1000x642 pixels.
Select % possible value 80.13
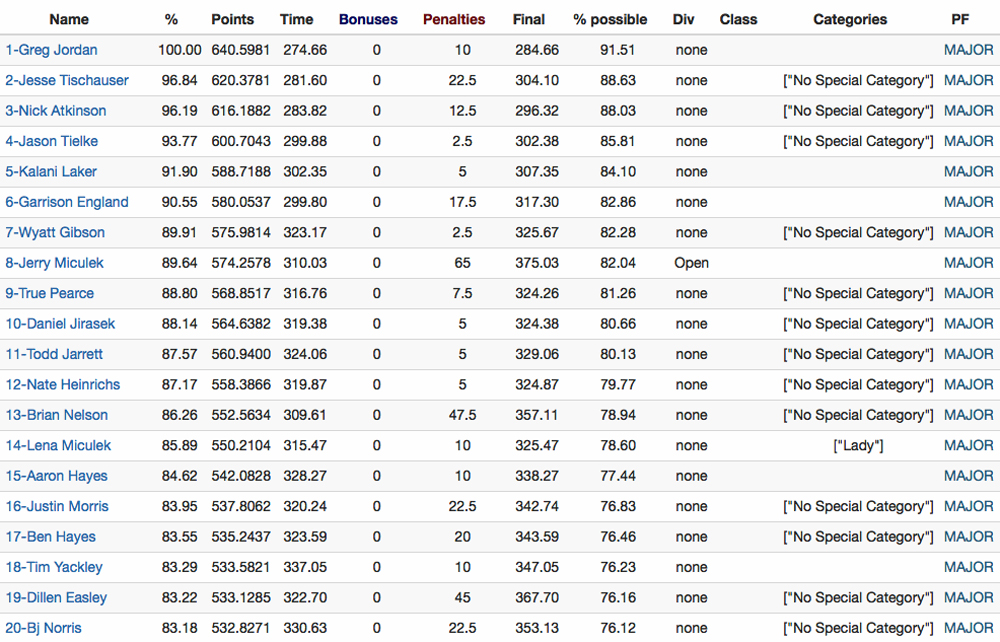click(x=617, y=354)
